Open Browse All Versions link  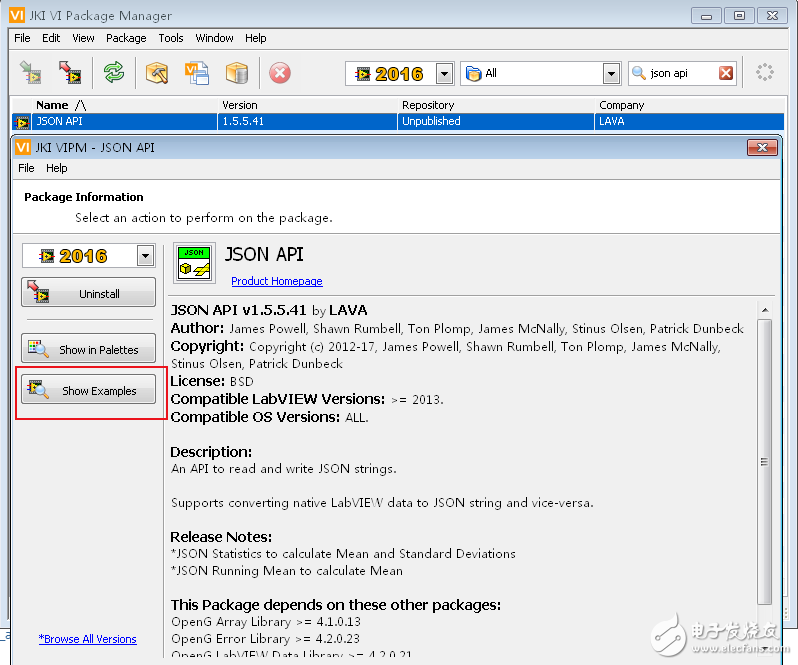click(x=88, y=639)
